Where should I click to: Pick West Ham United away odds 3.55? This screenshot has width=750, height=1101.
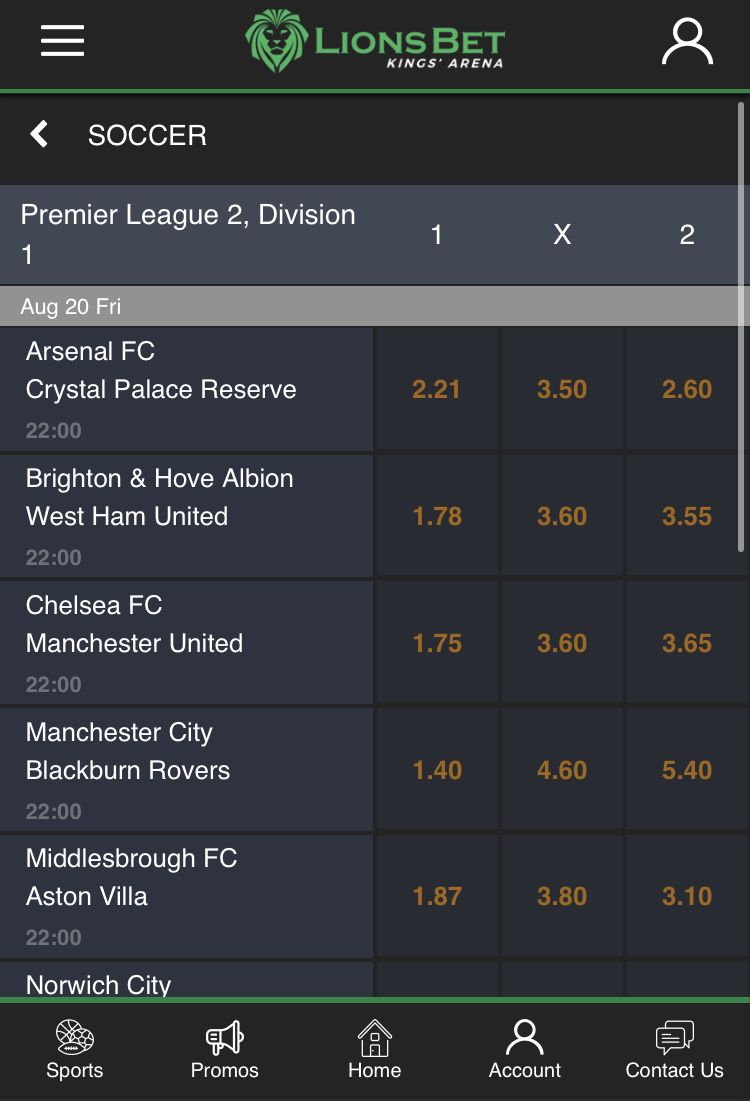pos(687,516)
